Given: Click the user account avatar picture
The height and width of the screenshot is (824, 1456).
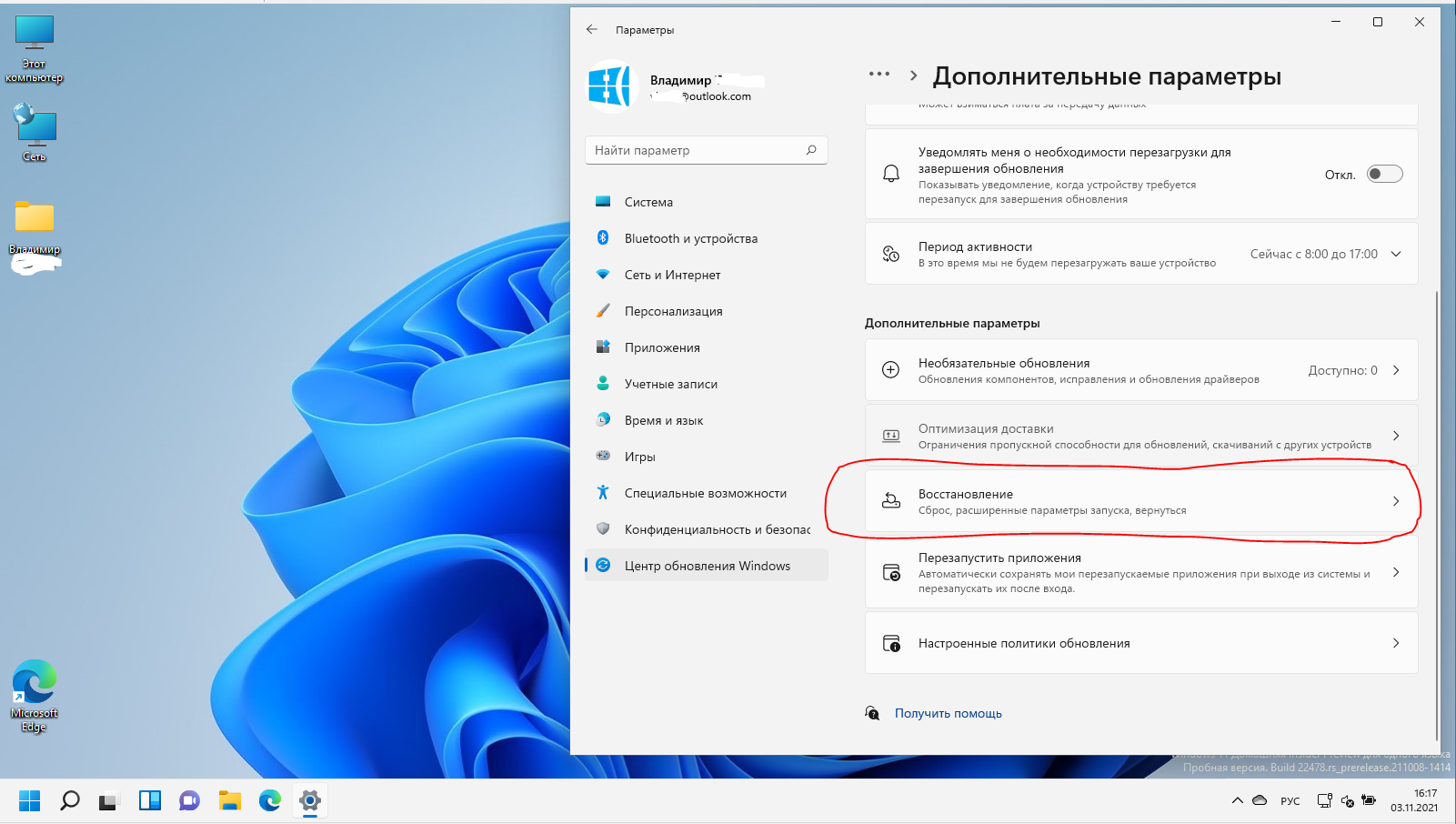Looking at the screenshot, I should (608, 86).
